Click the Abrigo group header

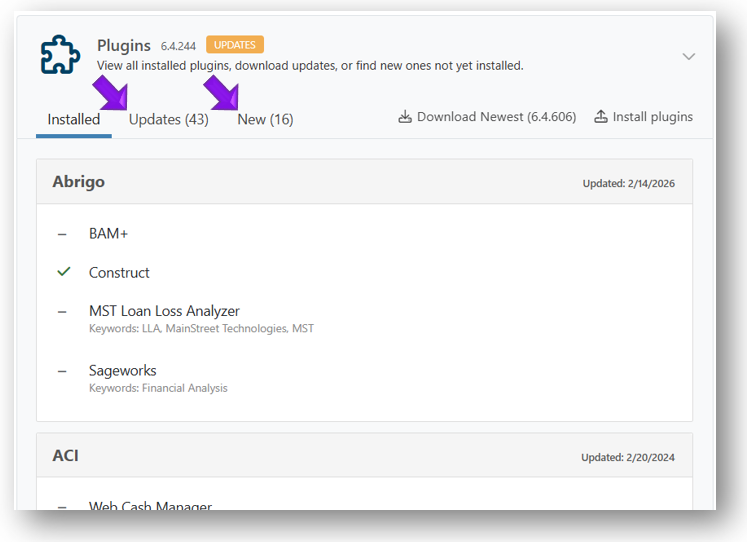364,182
